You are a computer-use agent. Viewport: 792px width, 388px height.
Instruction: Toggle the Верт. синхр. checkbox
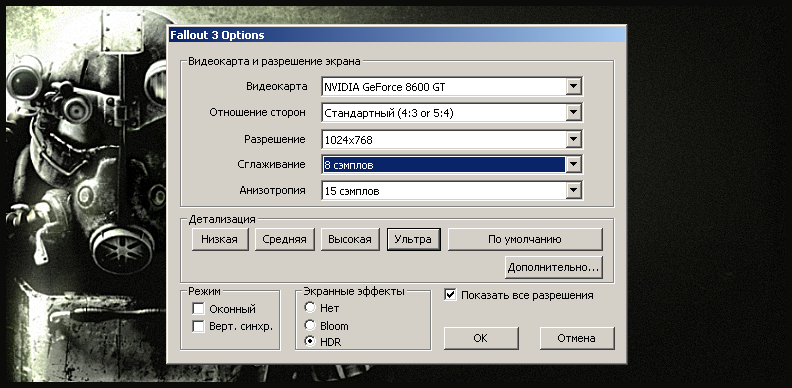[199, 326]
